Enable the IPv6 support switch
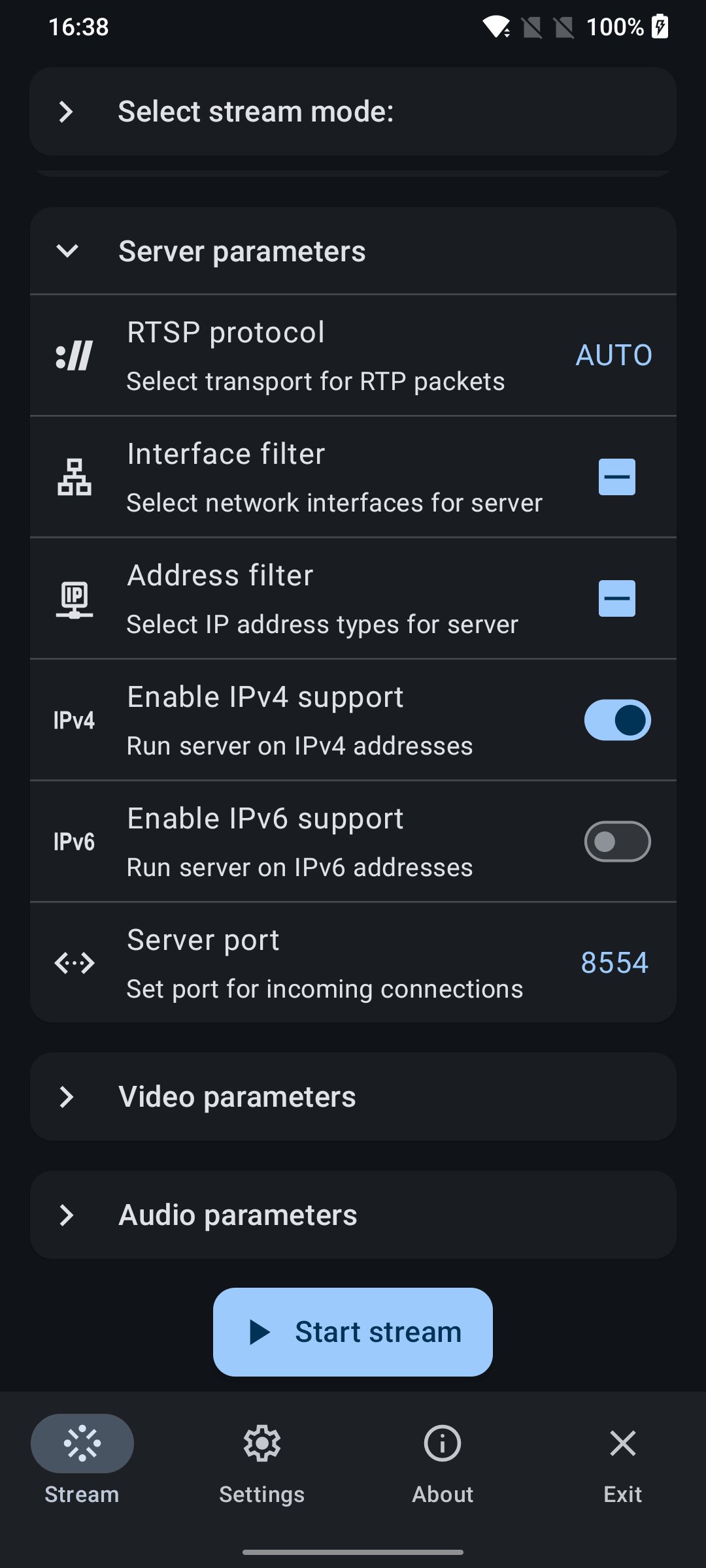Viewport: 706px width, 1568px height. point(617,841)
